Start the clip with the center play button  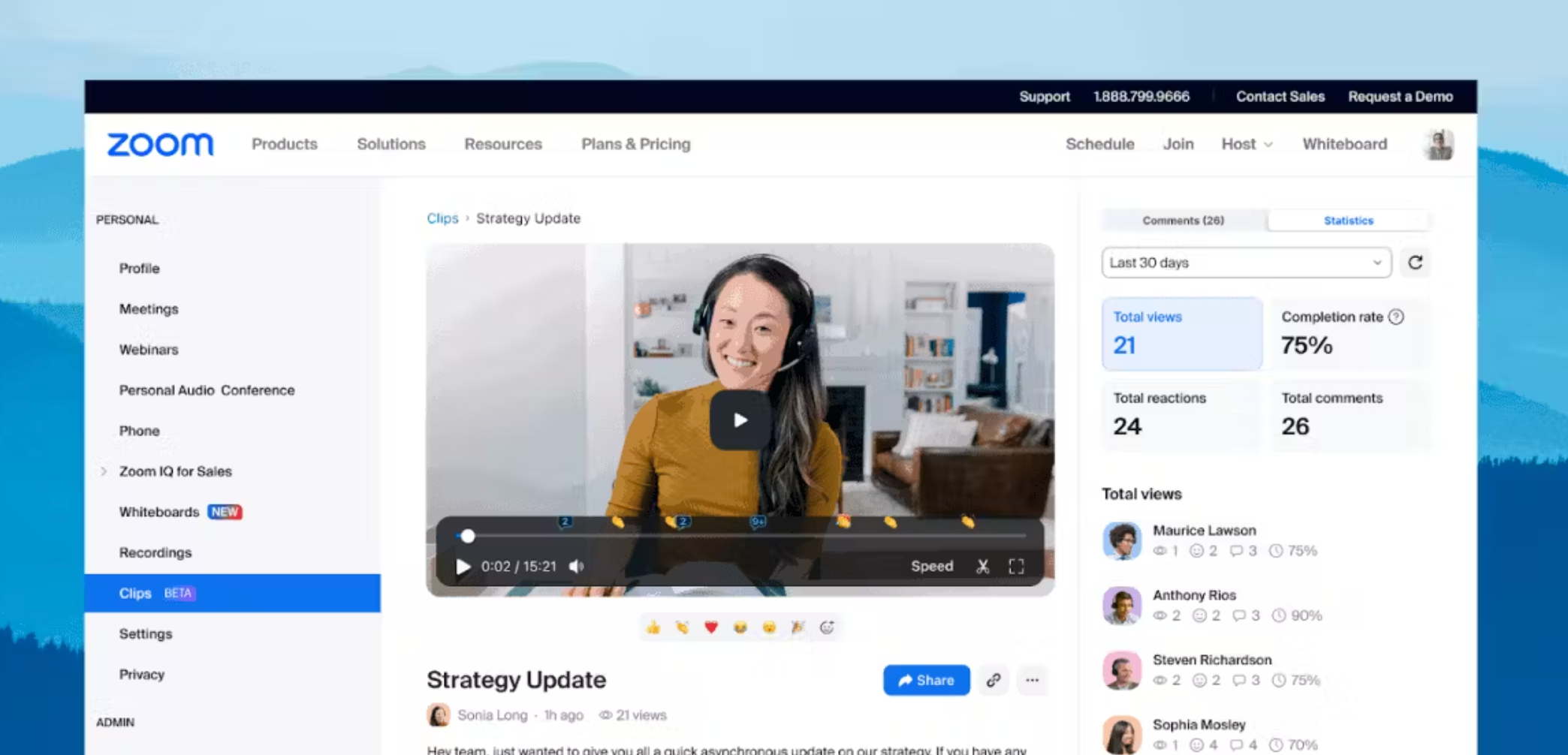[x=740, y=420]
